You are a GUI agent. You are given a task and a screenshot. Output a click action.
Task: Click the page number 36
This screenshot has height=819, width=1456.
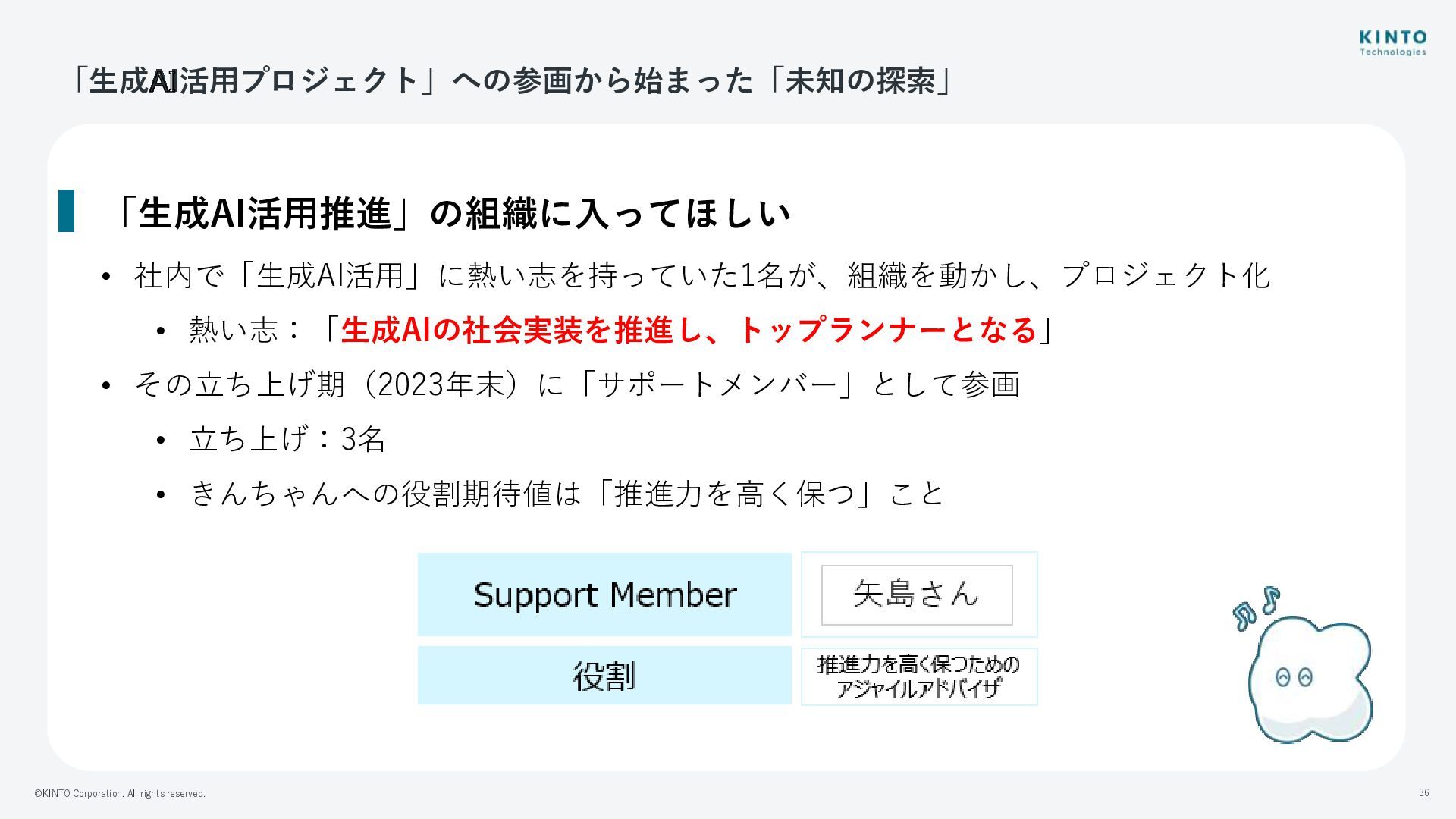(x=1423, y=792)
